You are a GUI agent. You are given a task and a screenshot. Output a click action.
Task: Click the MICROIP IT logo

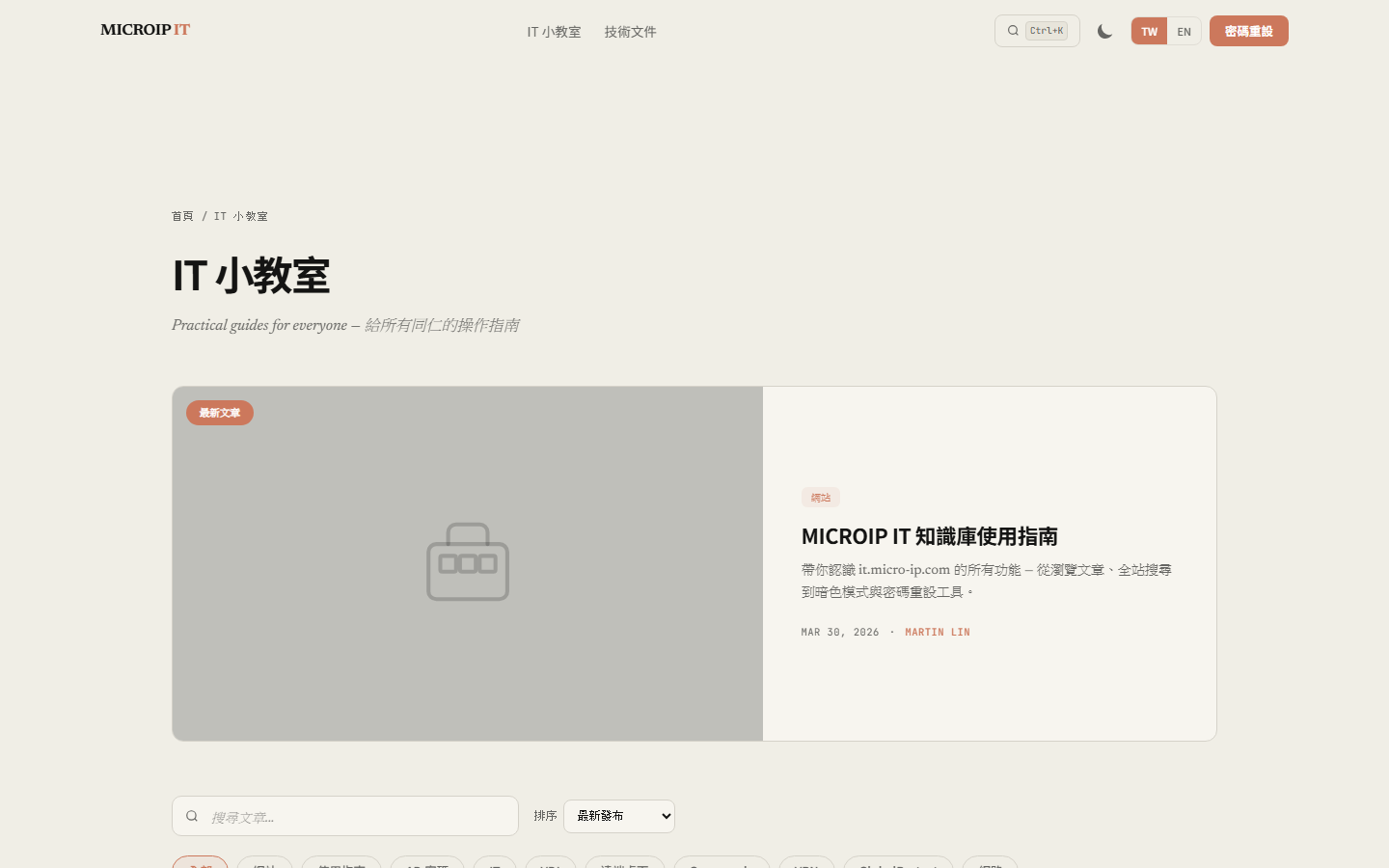pyautogui.click(x=145, y=30)
